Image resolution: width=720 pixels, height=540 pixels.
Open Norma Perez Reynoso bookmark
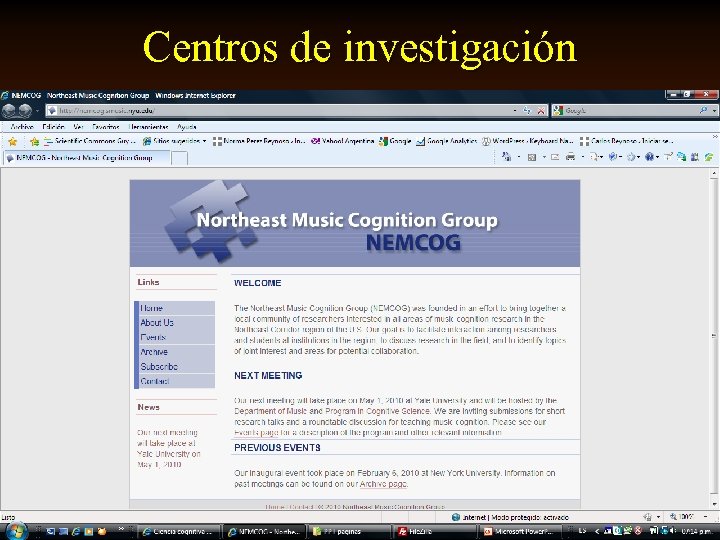pyautogui.click(x=259, y=141)
